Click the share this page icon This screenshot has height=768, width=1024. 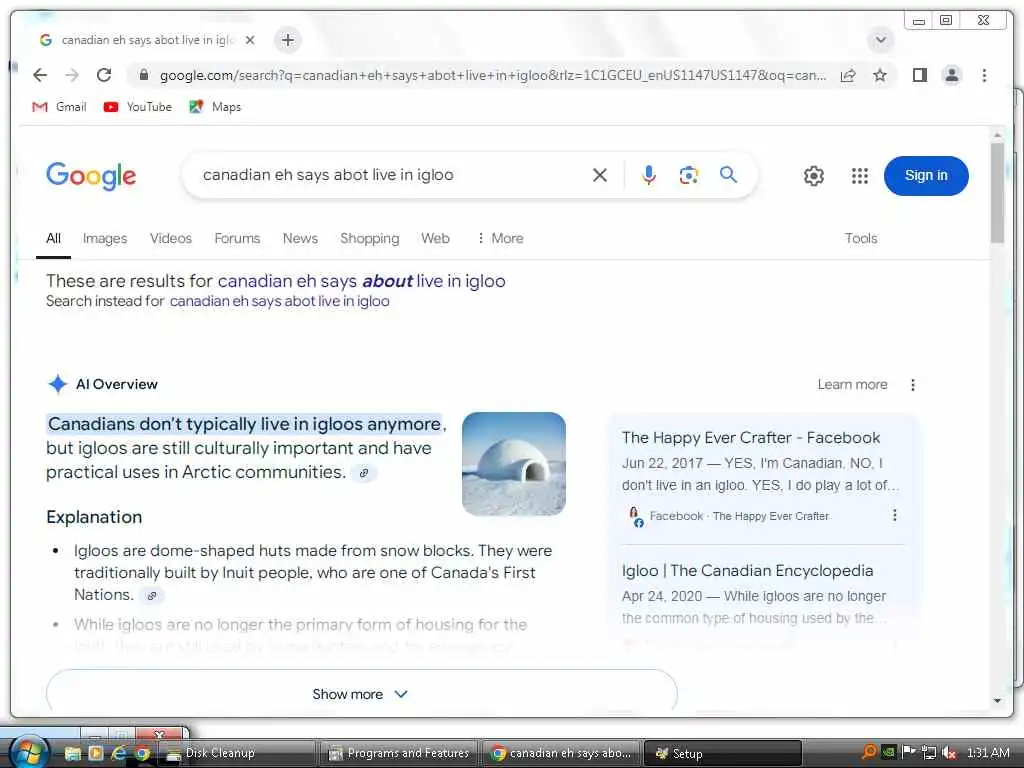(848, 75)
